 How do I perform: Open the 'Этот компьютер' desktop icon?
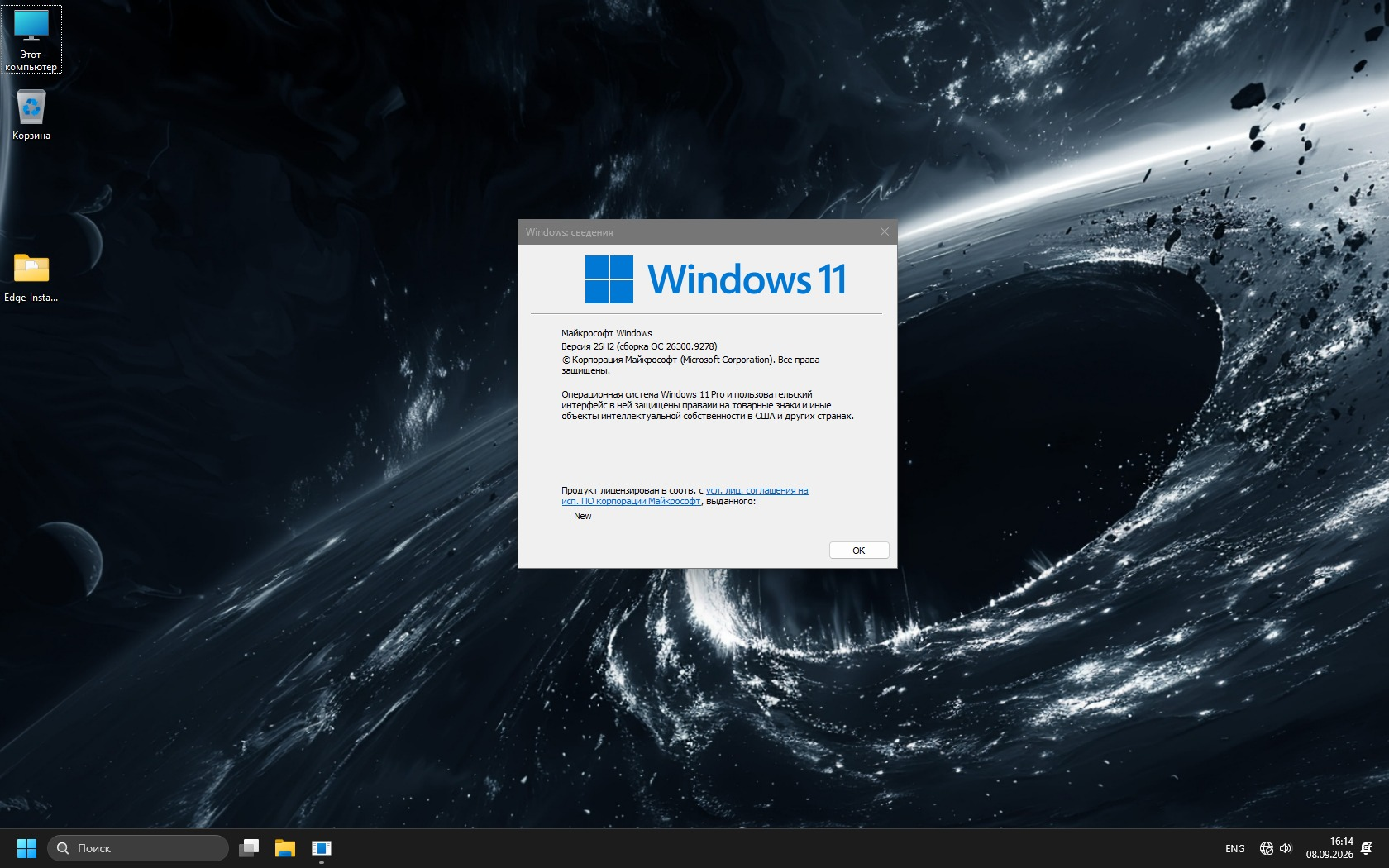point(31,39)
